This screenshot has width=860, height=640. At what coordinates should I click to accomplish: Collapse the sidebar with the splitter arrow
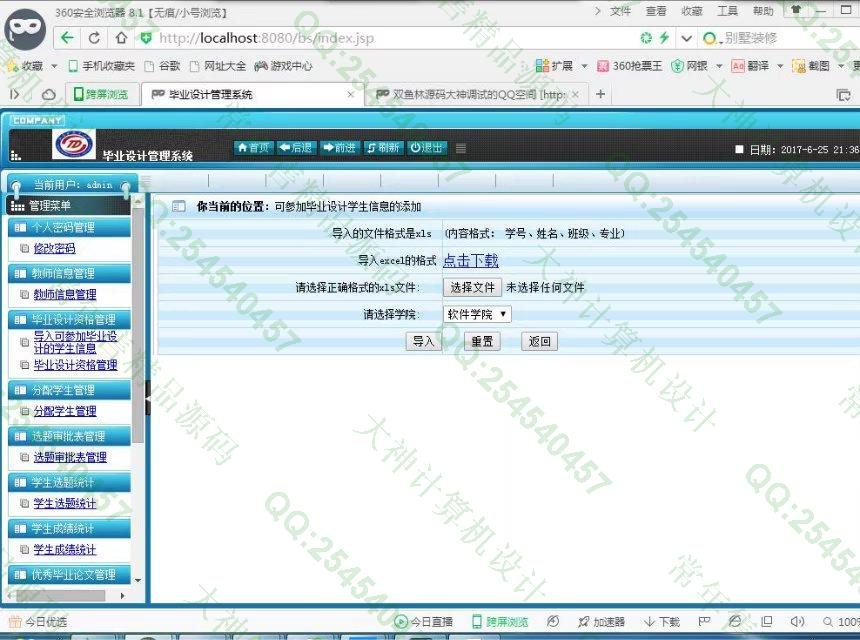(x=148, y=398)
